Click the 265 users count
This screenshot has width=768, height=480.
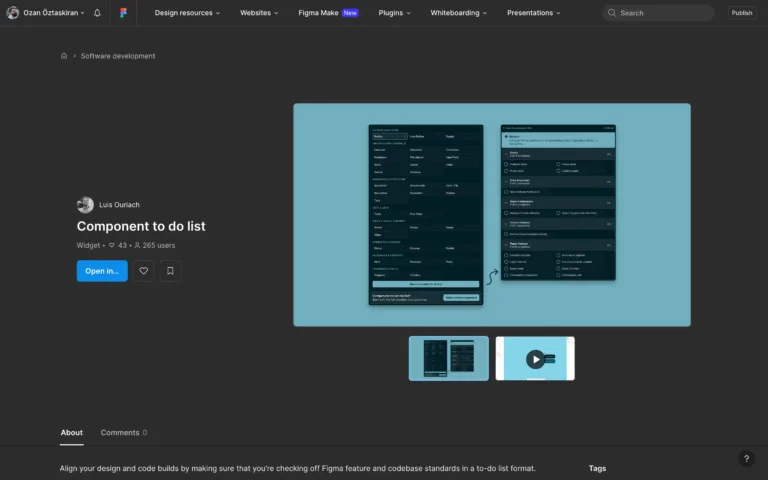155,245
